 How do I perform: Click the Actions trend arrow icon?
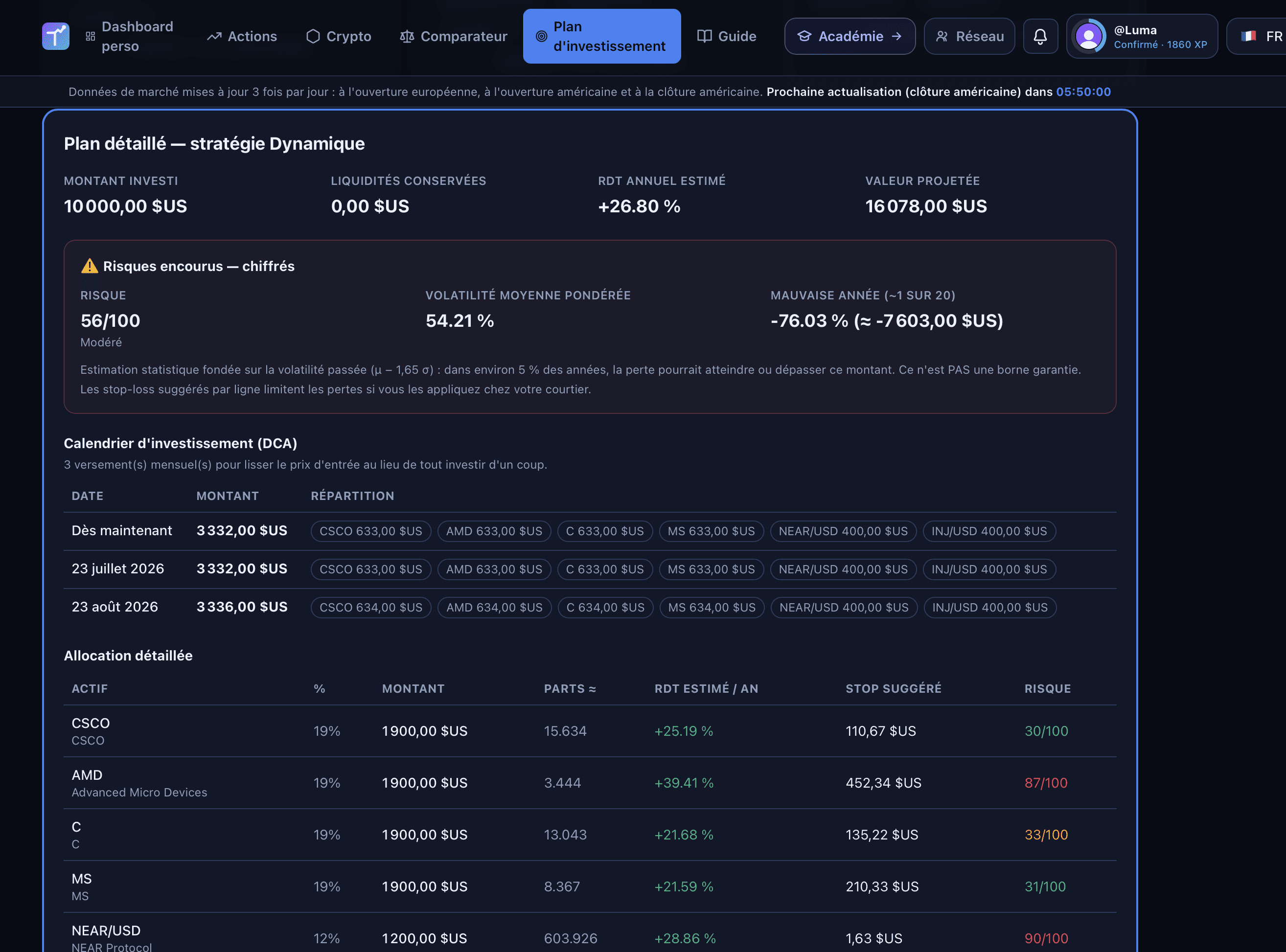click(x=214, y=36)
